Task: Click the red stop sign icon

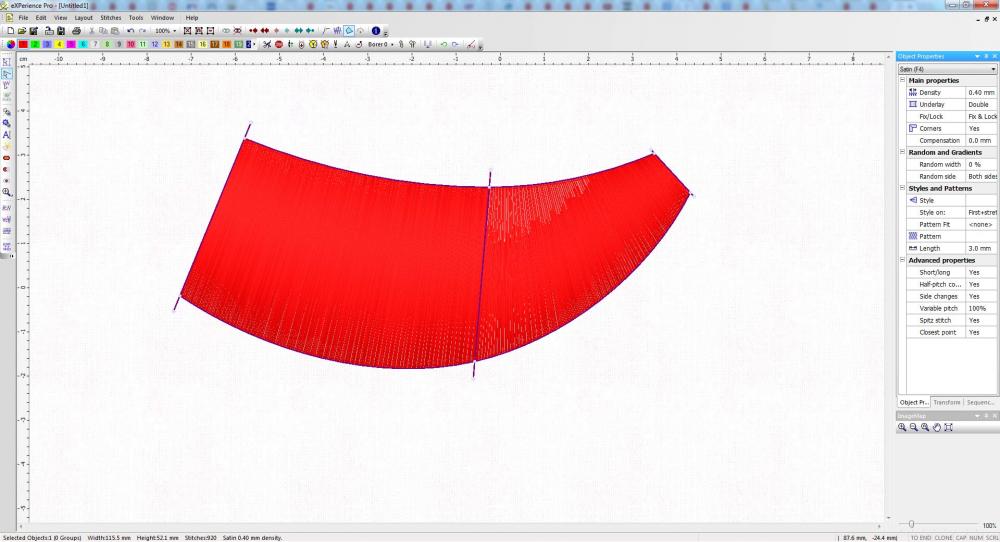Action: [x=279, y=44]
